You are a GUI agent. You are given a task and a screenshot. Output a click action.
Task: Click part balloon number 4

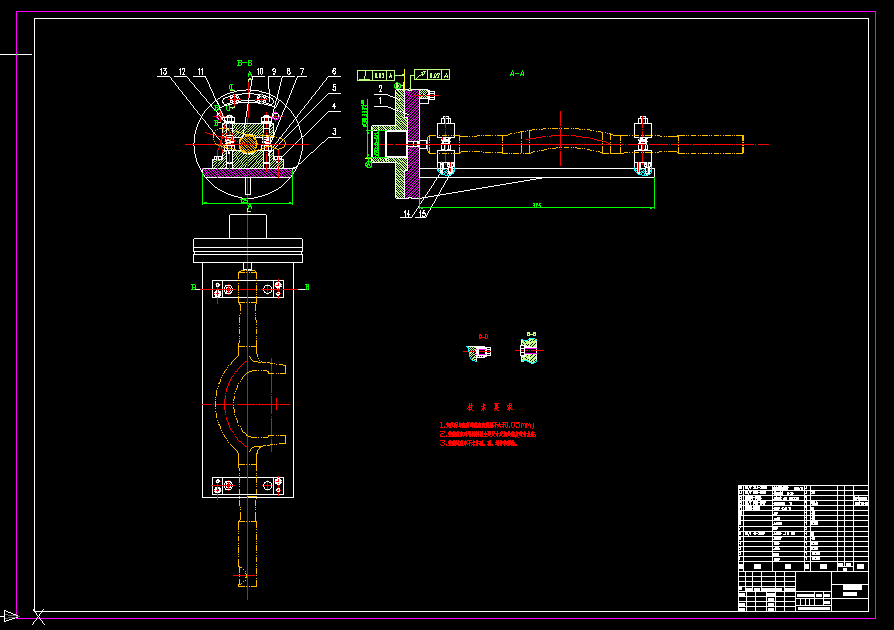[334, 106]
